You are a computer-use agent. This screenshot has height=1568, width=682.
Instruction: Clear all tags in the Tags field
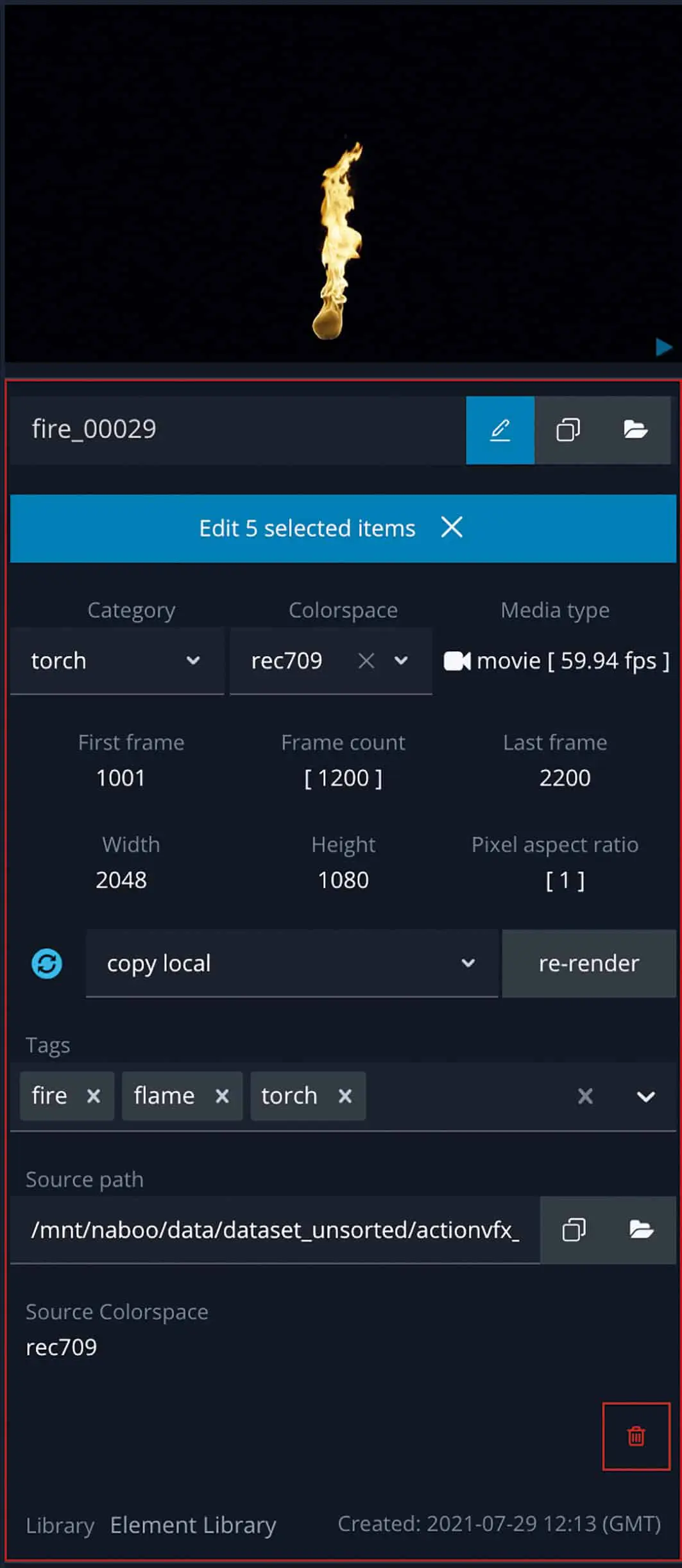[585, 1096]
